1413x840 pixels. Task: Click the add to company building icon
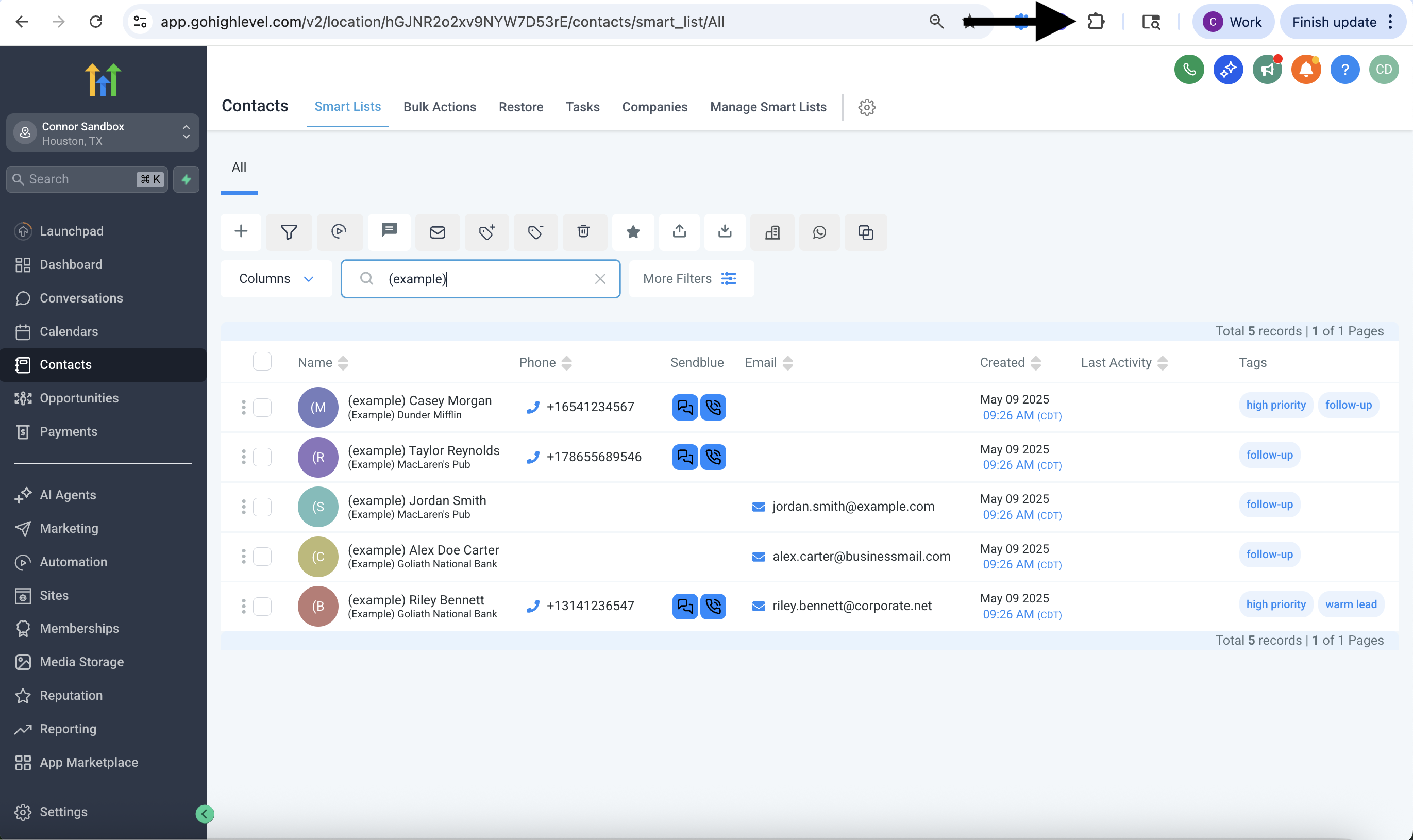click(x=772, y=231)
